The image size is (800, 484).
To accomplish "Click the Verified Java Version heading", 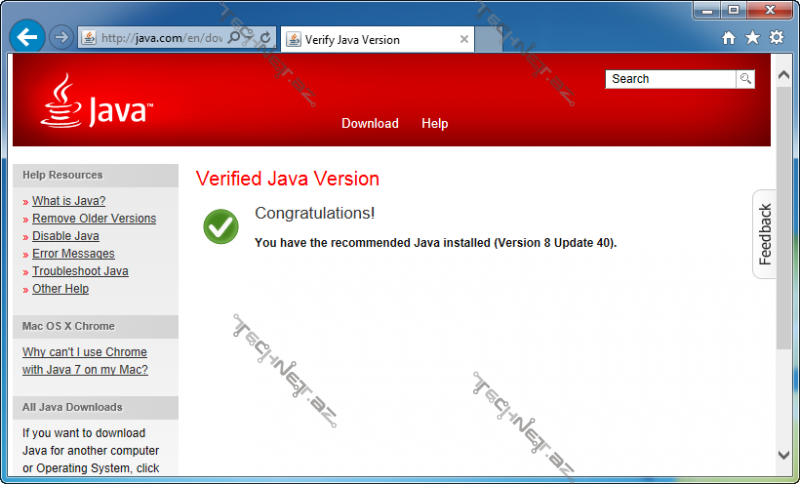I will (287, 179).
